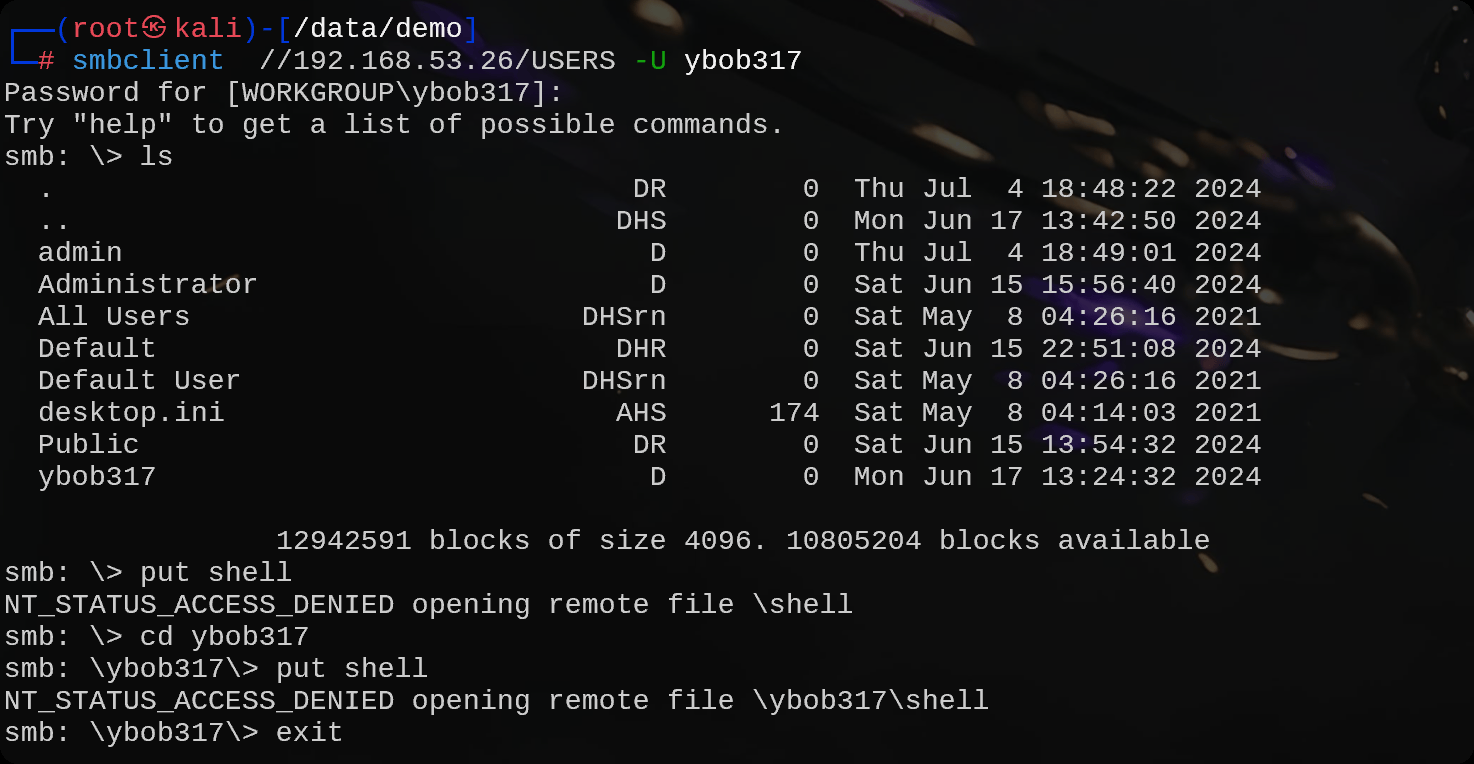Select the desktop.ini file entry
The width and height of the screenshot is (1474, 764).
[x=131, y=413]
